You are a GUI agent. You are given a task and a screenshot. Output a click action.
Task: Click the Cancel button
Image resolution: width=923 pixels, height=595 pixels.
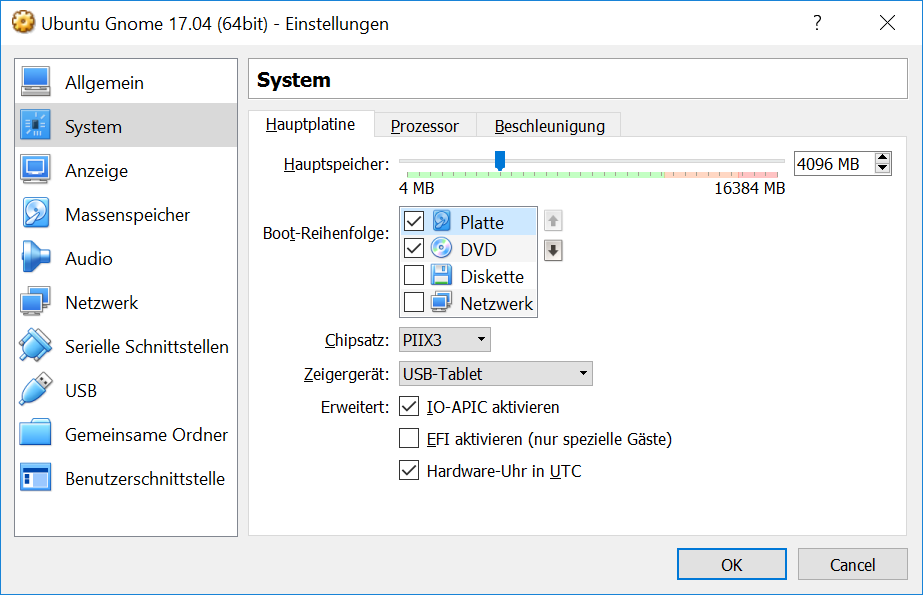tap(852, 564)
